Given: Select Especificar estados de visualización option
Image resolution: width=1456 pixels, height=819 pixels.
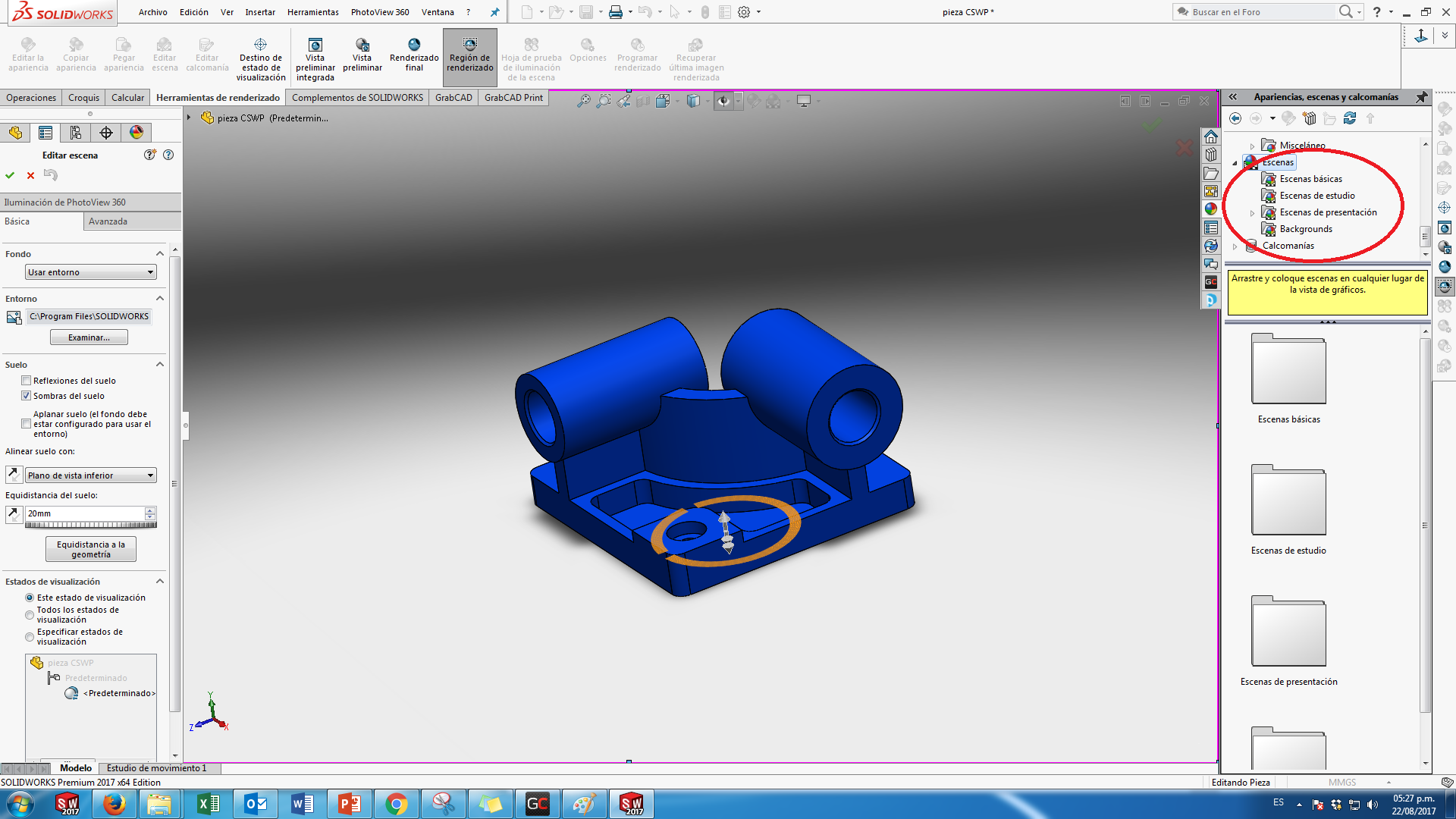Looking at the screenshot, I should pos(30,637).
